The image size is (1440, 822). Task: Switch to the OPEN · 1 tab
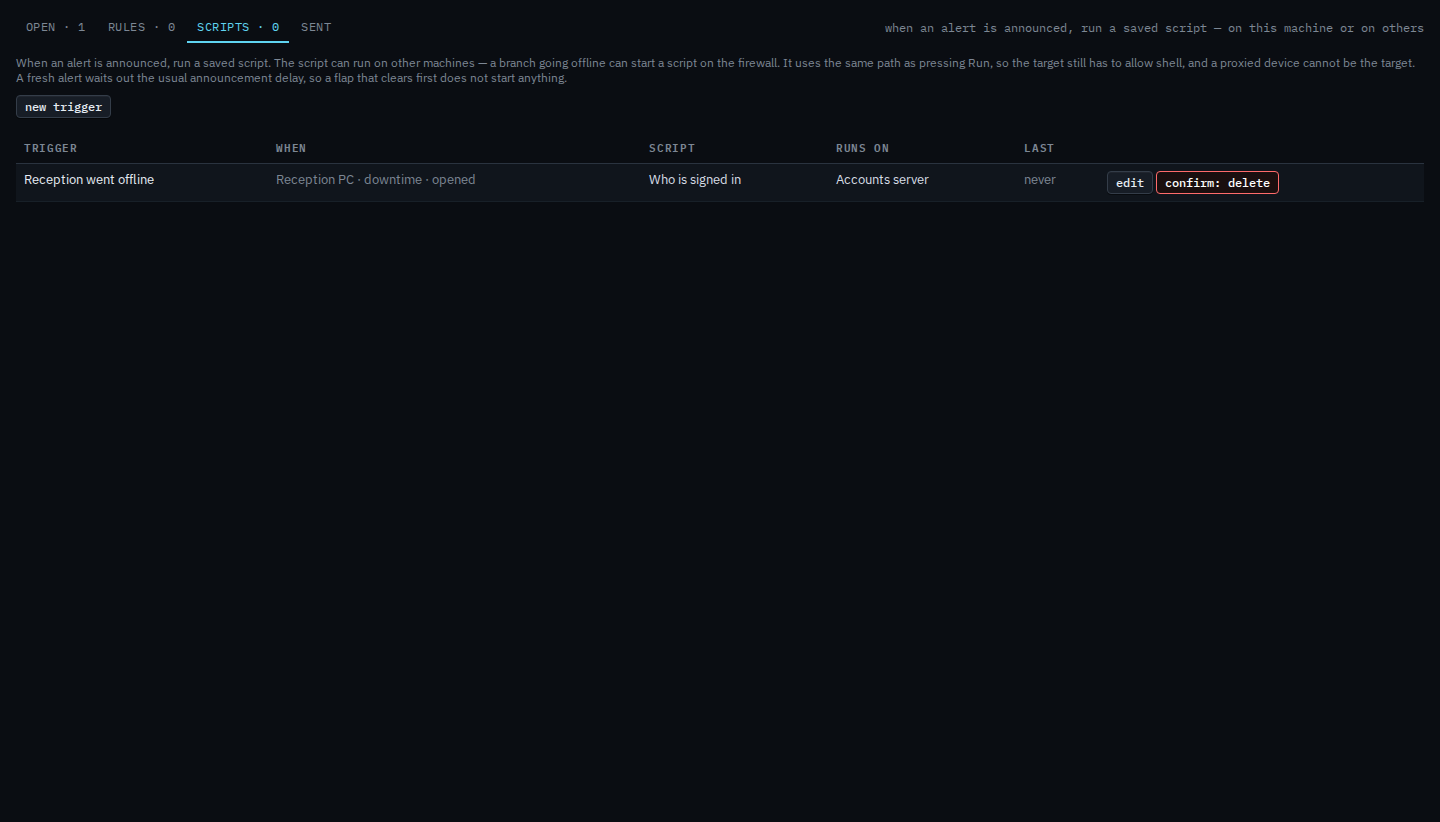(x=56, y=27)
